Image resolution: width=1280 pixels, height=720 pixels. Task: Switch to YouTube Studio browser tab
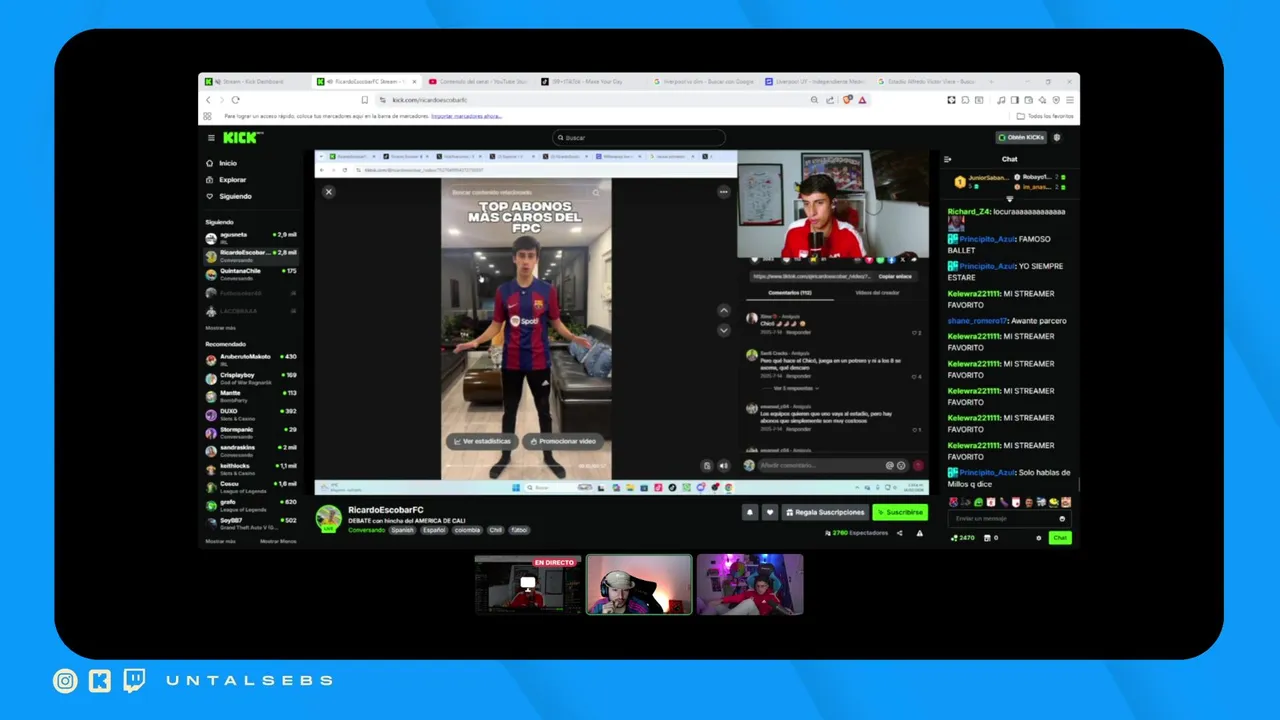coord(478,82)
